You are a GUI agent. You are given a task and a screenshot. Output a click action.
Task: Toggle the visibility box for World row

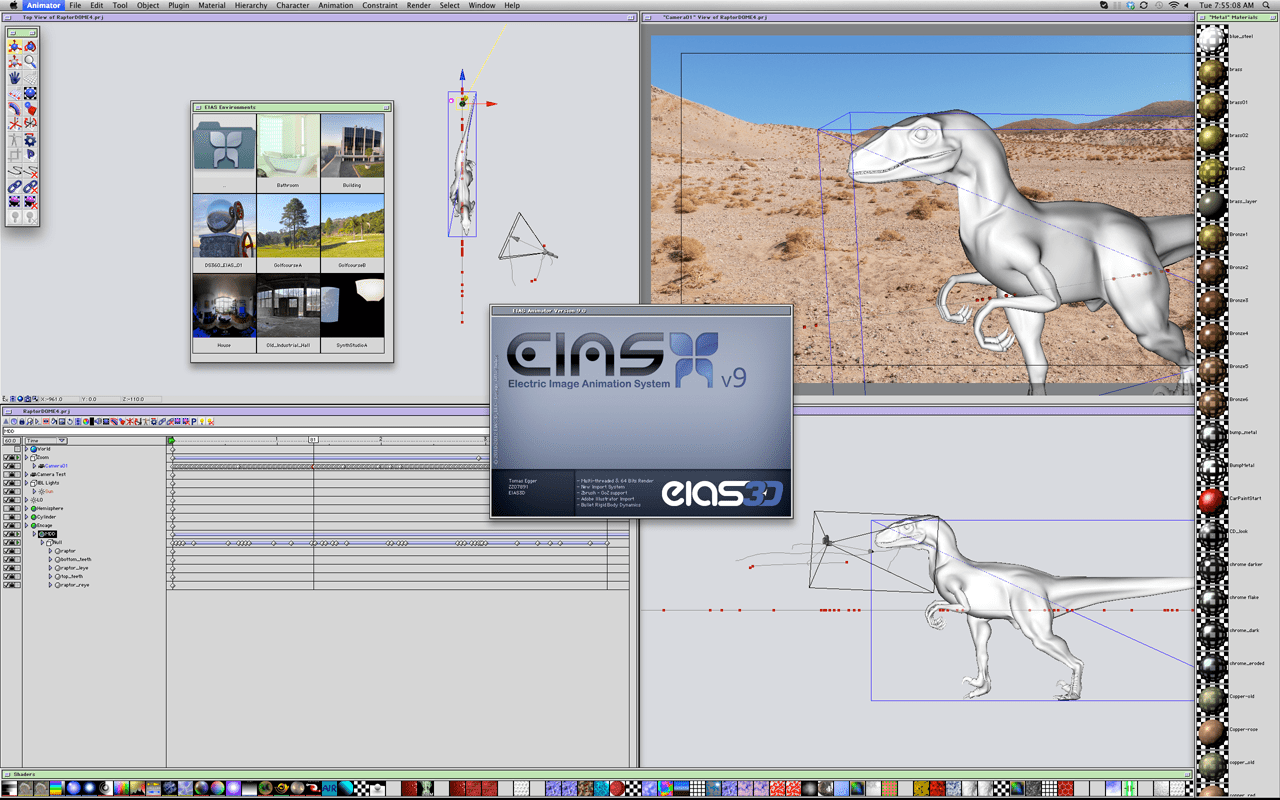coord(17,449)
